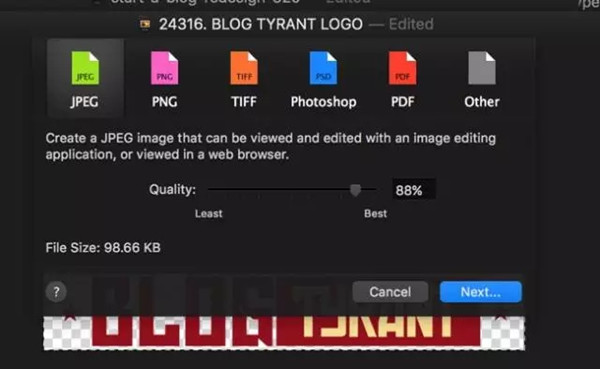Image resolution: width=600 pixels, height=369 pixels.
Task: Cancel the export dialog
Action: pos(390,292)
